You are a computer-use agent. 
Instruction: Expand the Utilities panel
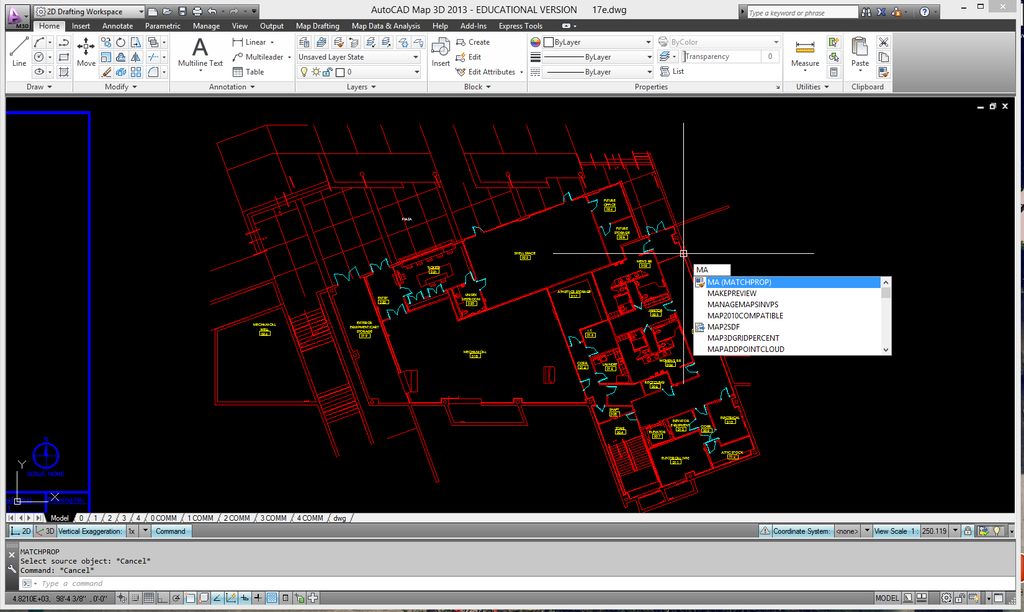click(813, 86)
